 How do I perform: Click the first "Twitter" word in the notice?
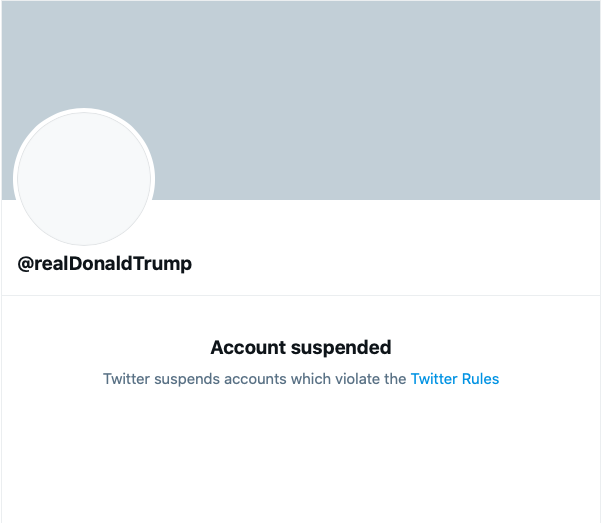[126, 379]
